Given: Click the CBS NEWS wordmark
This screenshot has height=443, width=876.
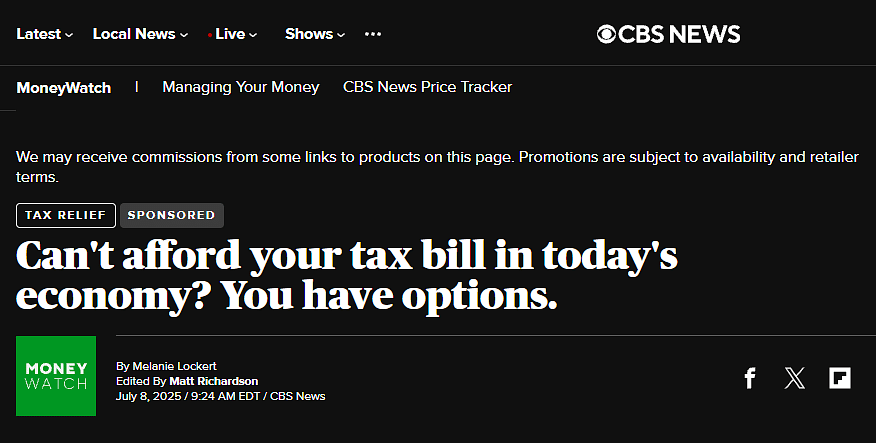Looking at the screenshot, I should [679, 35].
